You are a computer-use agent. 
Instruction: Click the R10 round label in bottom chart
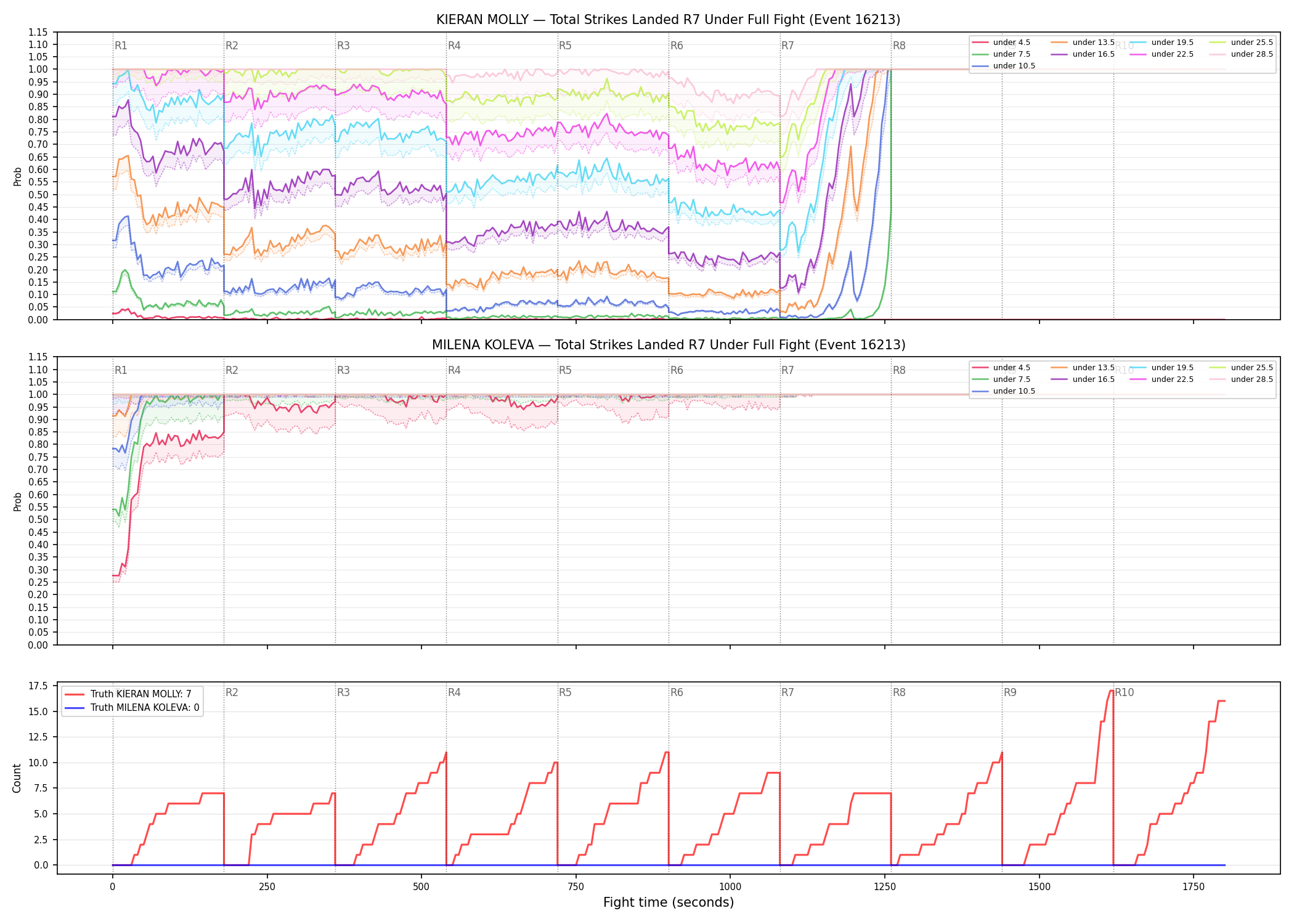pos(1124,692)
